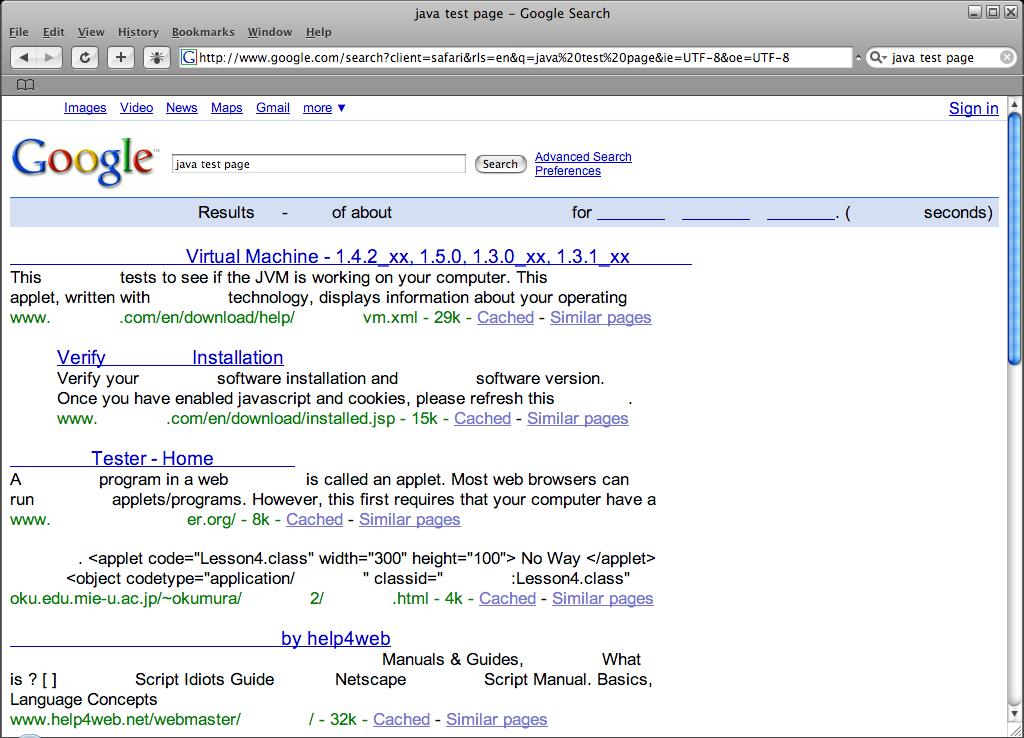Screen dimensions: 1024x738
Task: Open Advanced Search
Action: coord(583,157)
